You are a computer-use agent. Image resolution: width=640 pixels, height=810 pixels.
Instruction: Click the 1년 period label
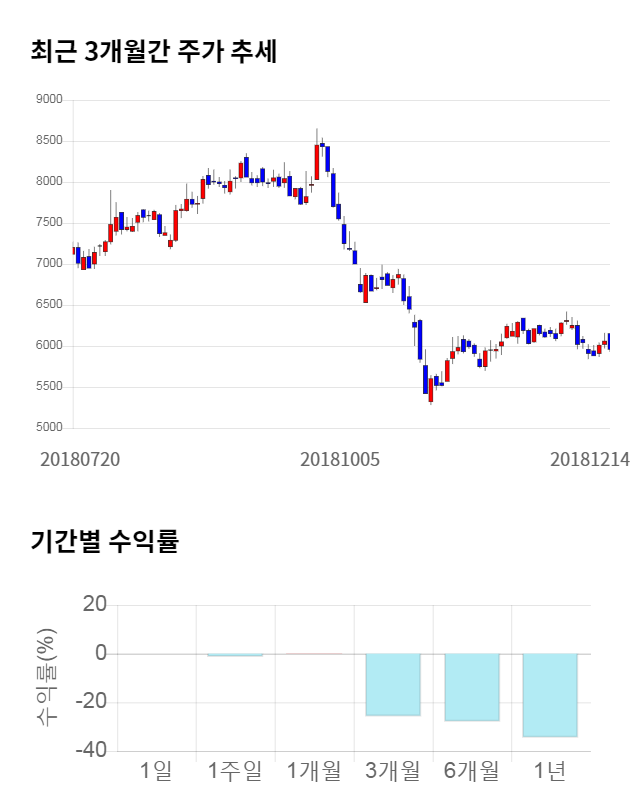point(550,771)
